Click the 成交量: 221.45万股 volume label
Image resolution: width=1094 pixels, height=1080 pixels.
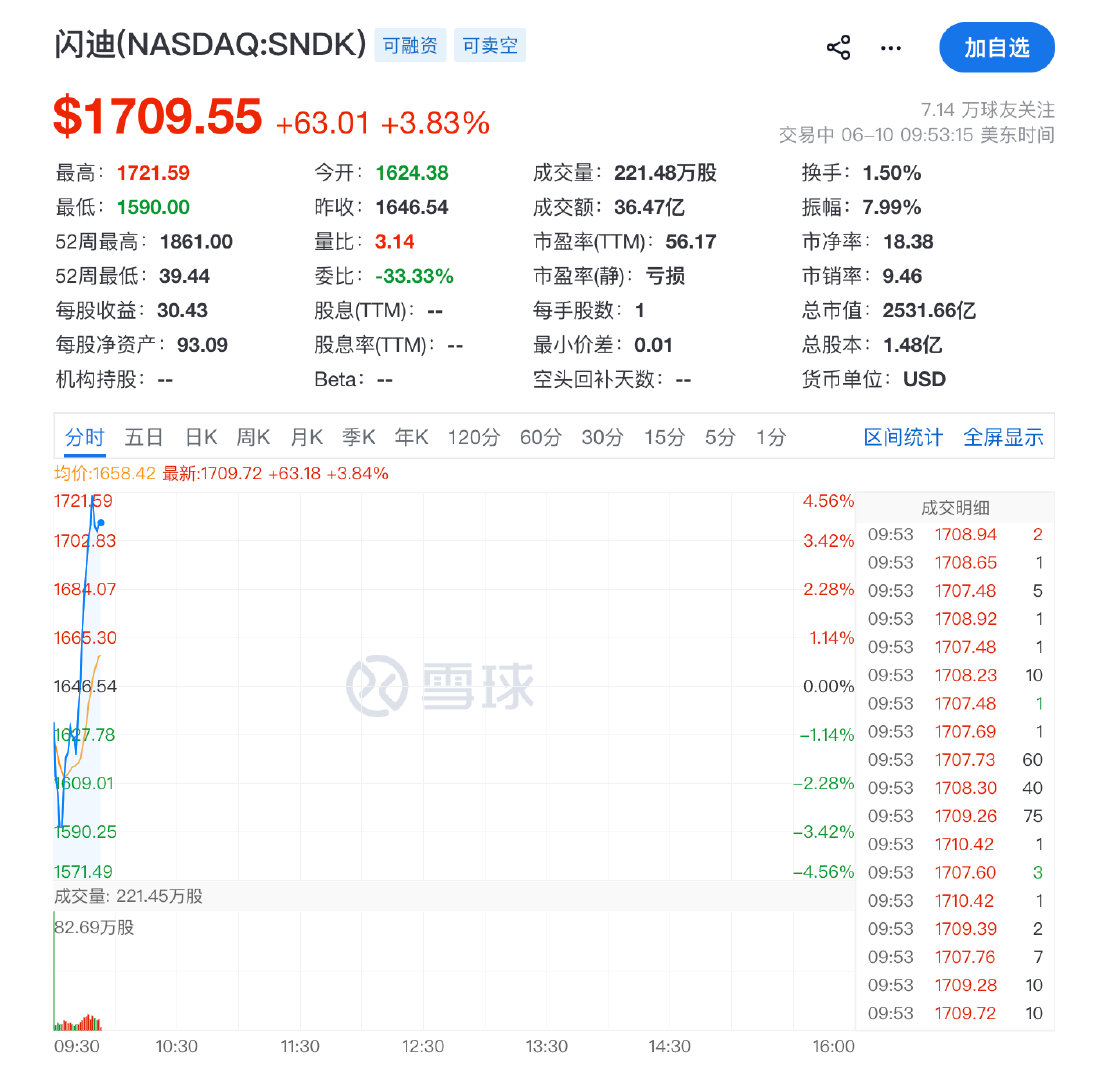[128, 896]
